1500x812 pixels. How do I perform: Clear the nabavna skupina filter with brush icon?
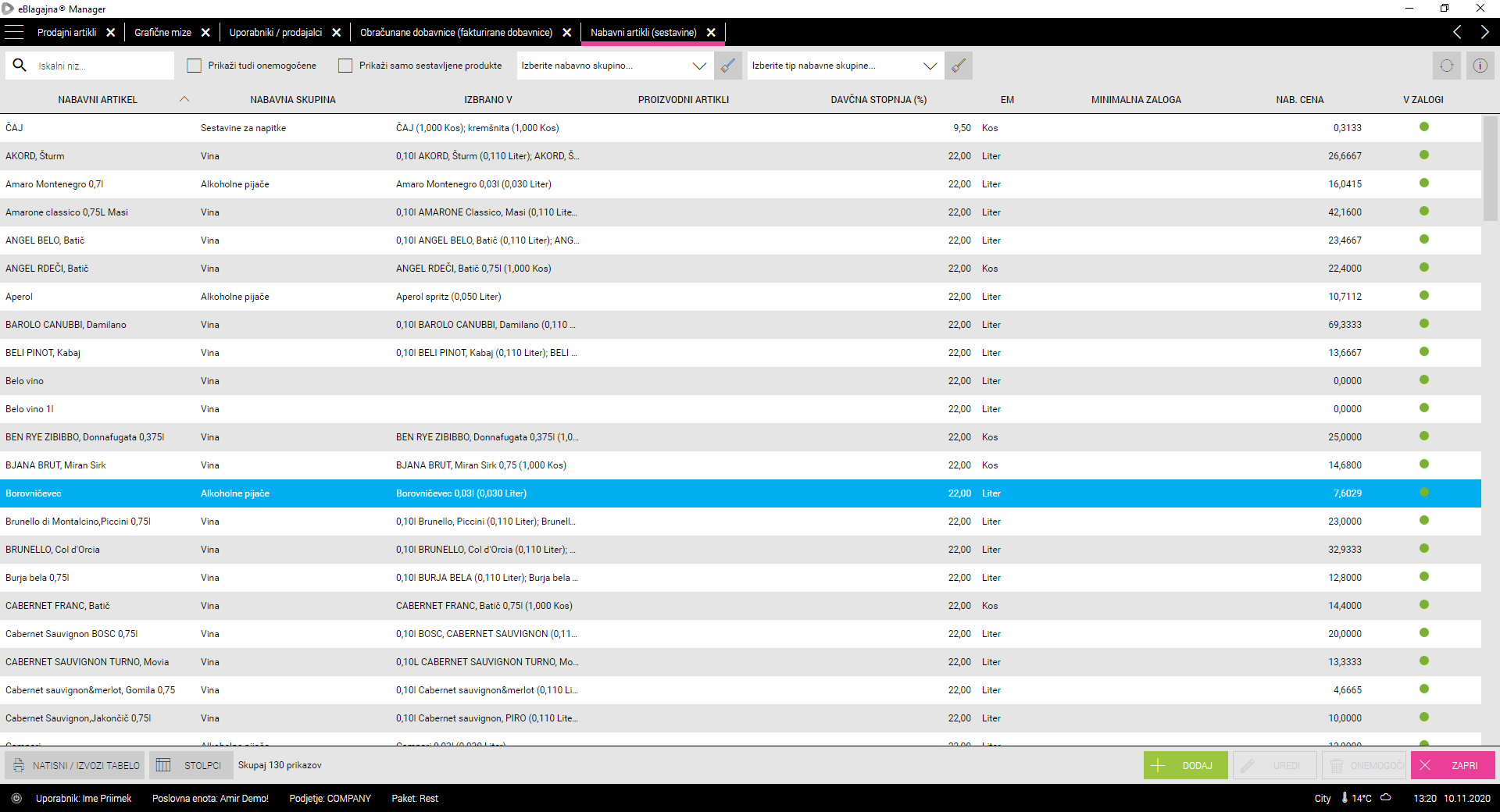728,66
